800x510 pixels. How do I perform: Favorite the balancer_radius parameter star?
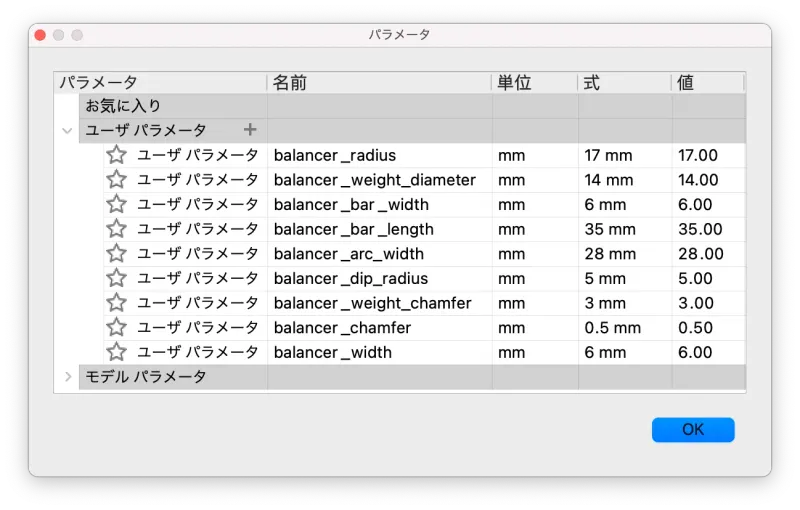[x=116, y=155]
